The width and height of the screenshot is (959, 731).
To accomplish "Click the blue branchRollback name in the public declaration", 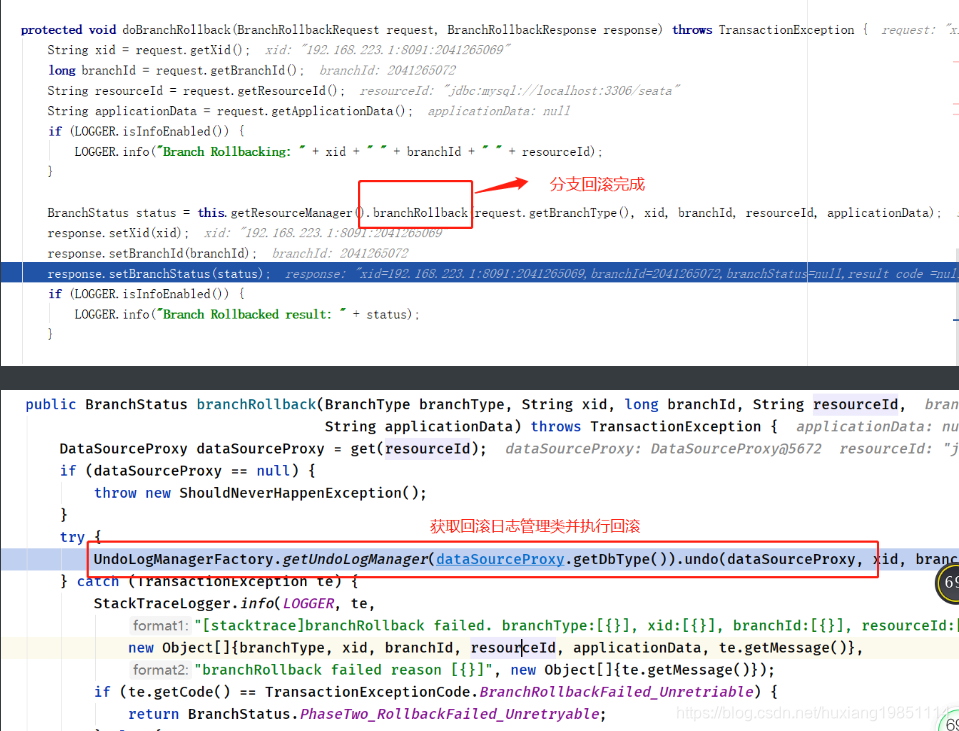I will tap(256, 404).
